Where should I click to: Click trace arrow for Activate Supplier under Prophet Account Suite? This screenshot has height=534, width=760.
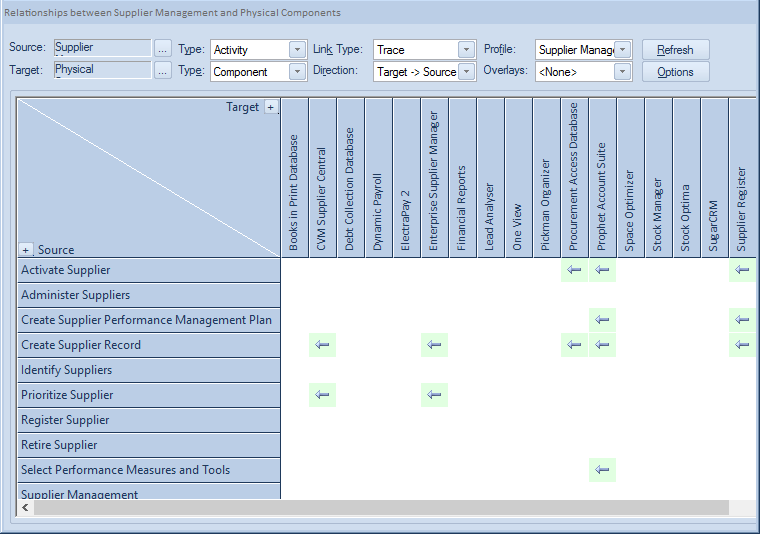tap(602, 270)
